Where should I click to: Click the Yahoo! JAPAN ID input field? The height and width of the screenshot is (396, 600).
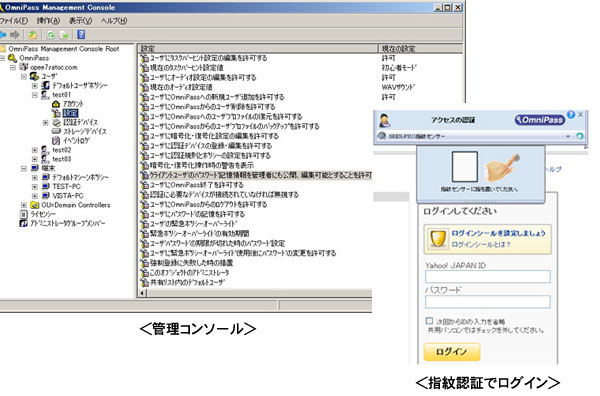[488, 276]
